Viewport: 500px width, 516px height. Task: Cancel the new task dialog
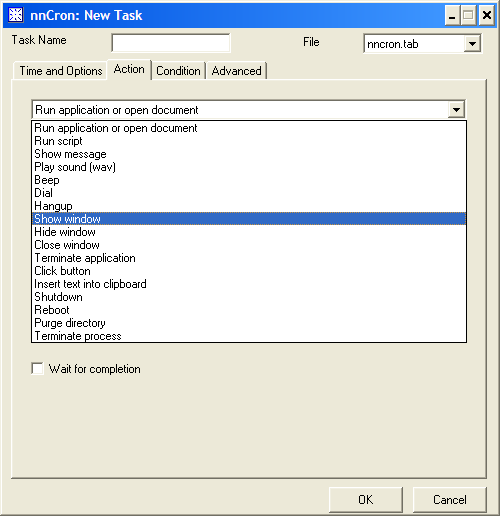point(450,499)
